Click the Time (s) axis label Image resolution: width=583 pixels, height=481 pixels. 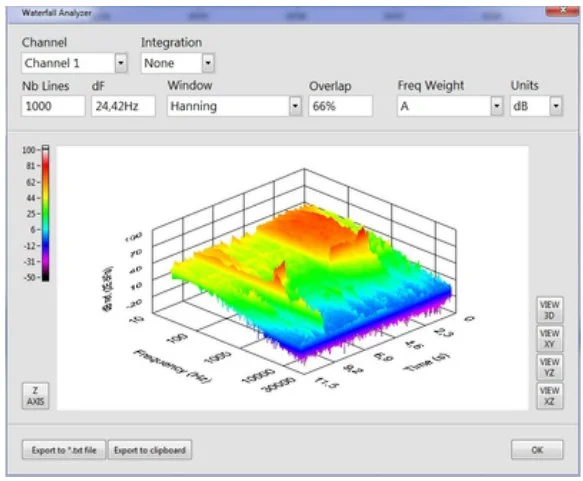[x=426, y=362]
